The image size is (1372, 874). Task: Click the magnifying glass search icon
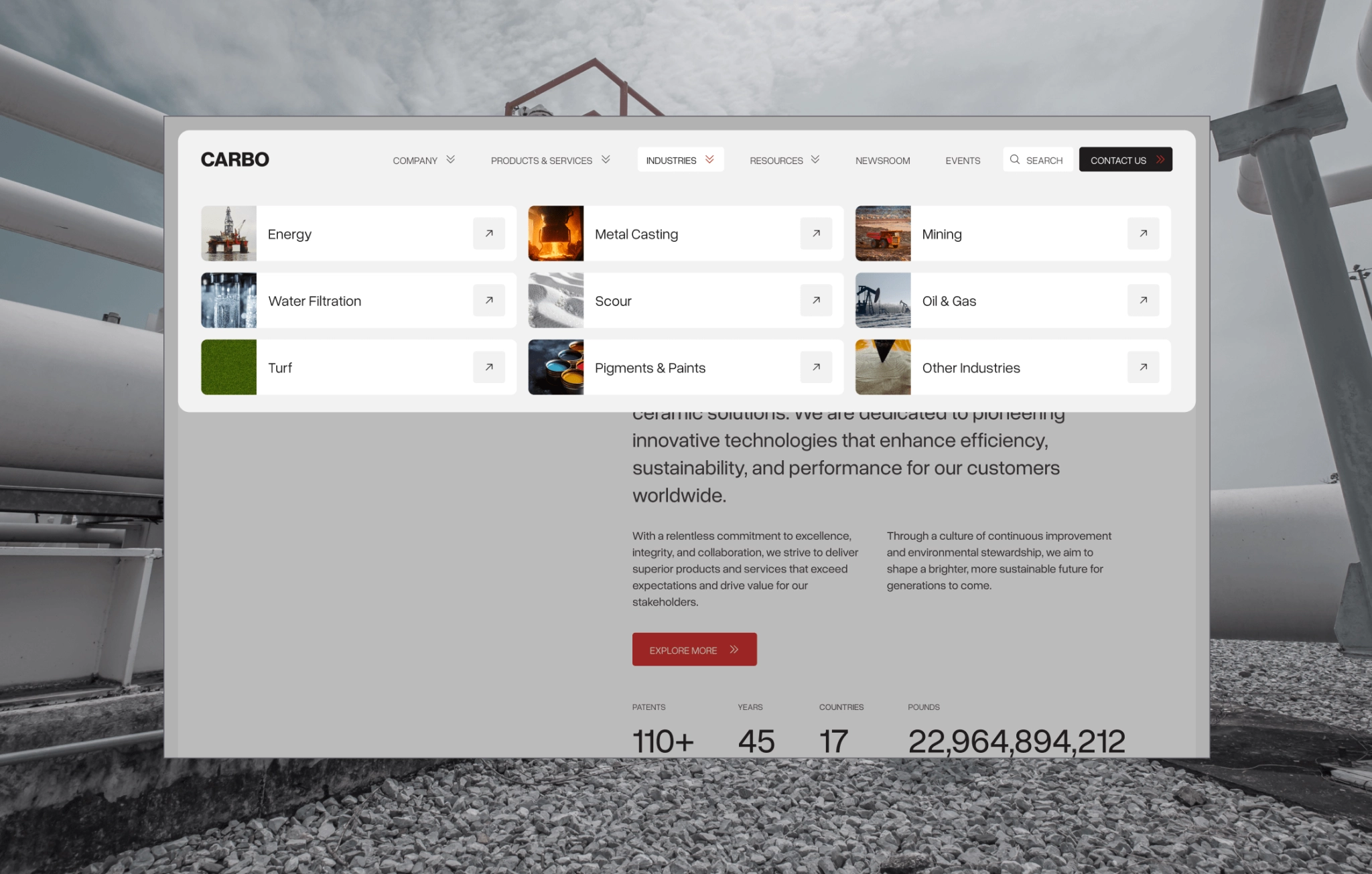[x=1016, y=160]
